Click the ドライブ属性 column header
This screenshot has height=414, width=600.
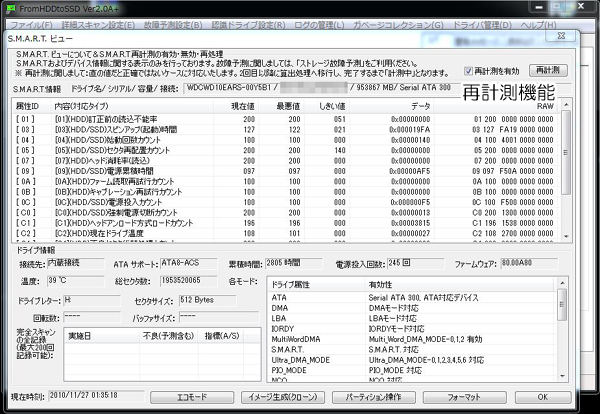pyautogui.click(x=316, y=285)
